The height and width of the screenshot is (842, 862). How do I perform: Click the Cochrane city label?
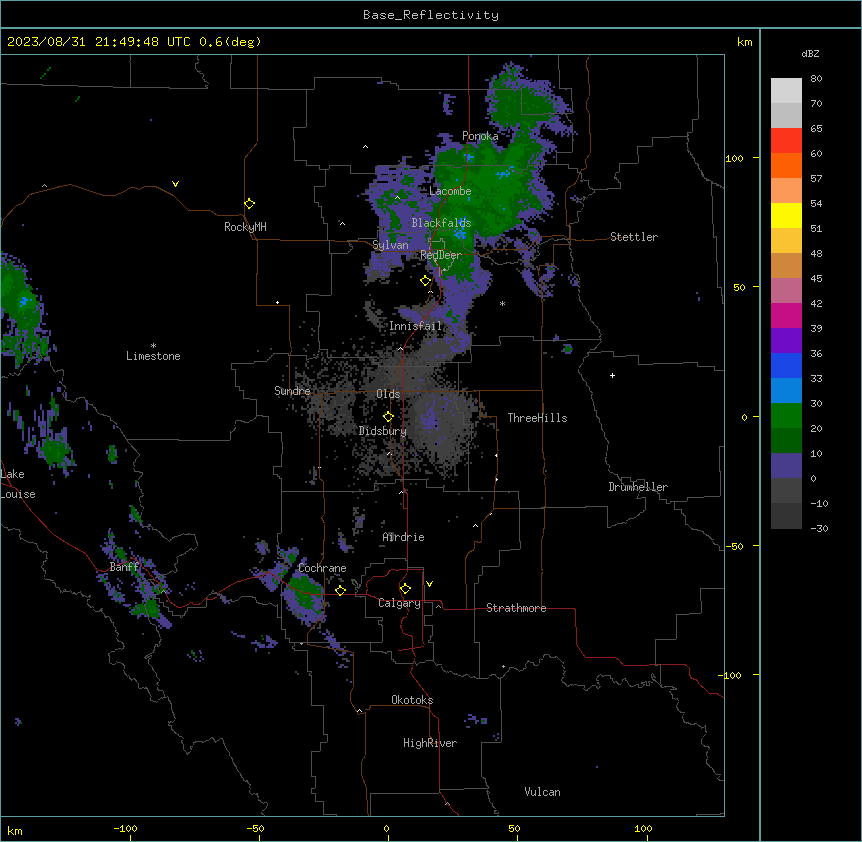point(322,568)
